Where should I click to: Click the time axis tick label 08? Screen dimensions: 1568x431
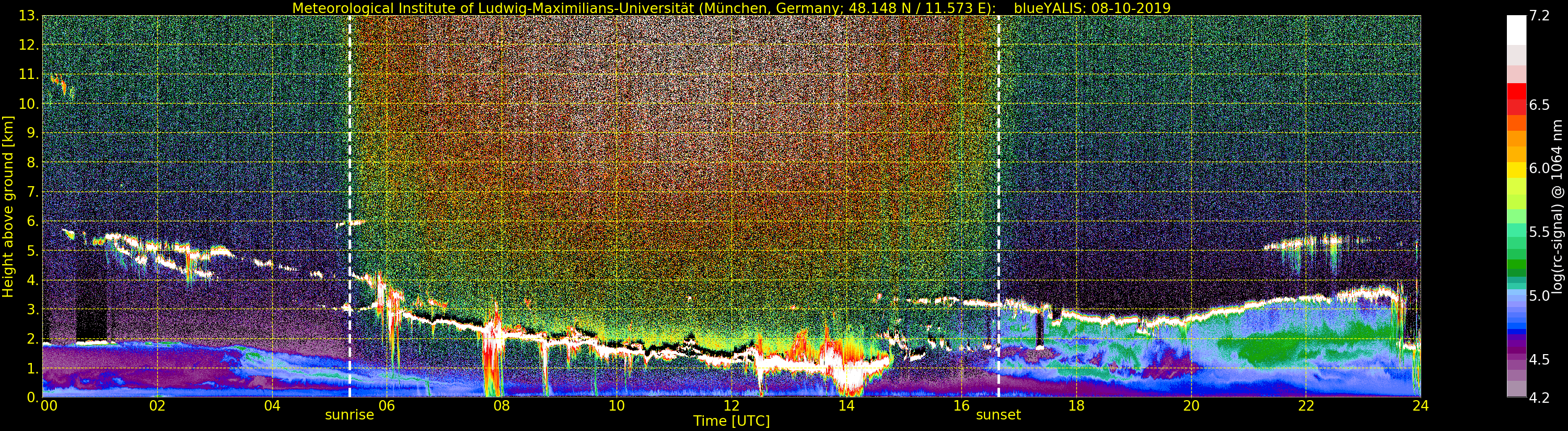[x=502, y=406]
